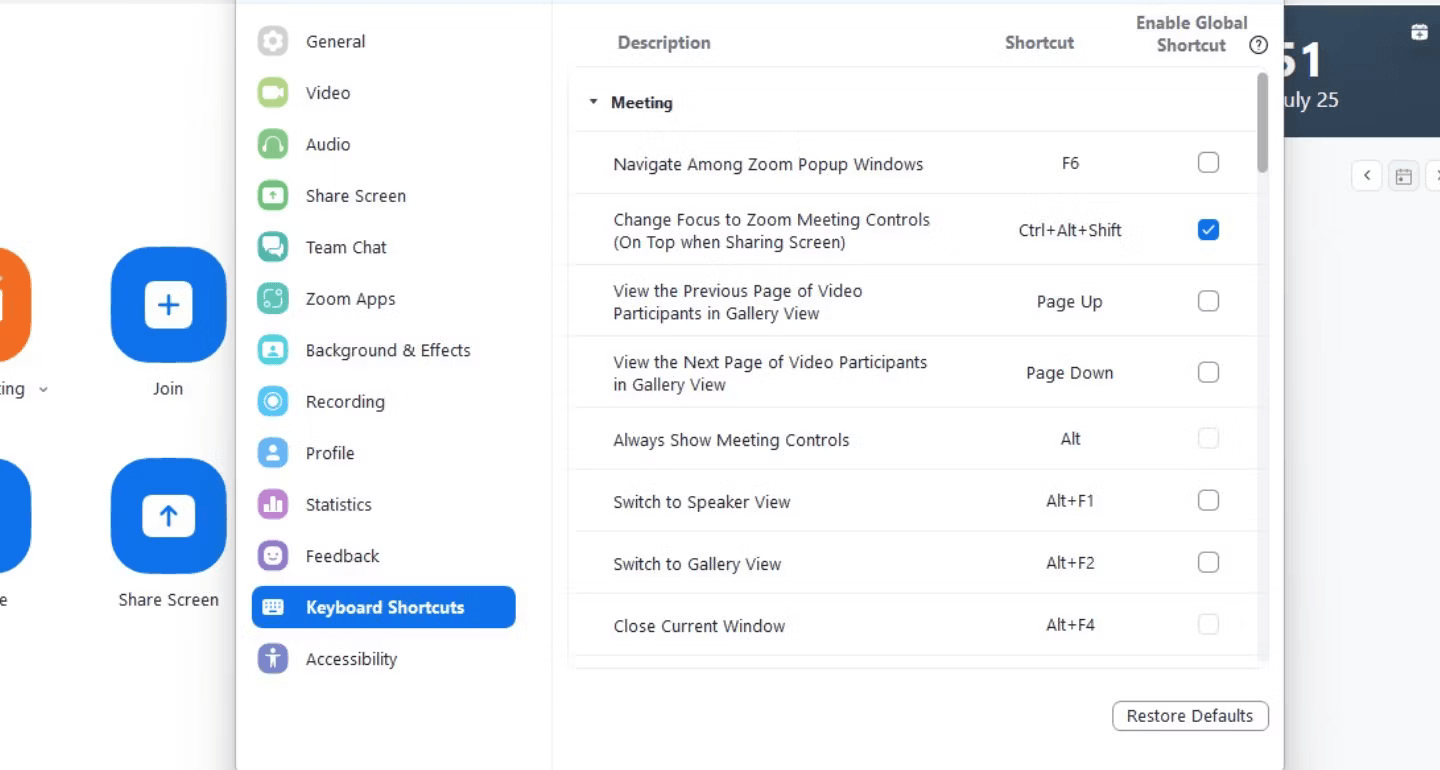This screenshot has width=1440, height=770.
Task: Edit the F6 shortcut field
Action: click(1070, 162)
